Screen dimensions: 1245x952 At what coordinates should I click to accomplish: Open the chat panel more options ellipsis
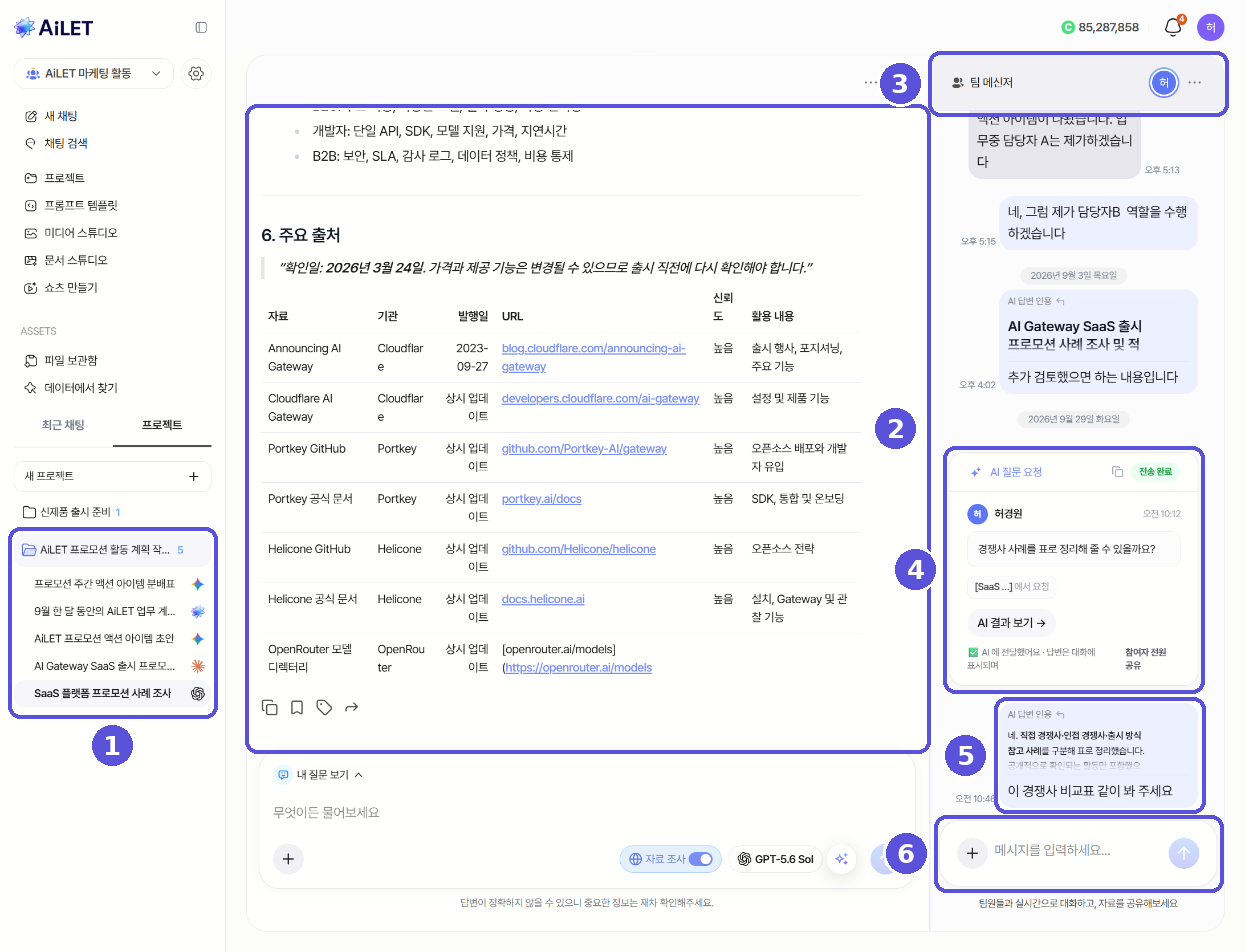tap(871, 82)
